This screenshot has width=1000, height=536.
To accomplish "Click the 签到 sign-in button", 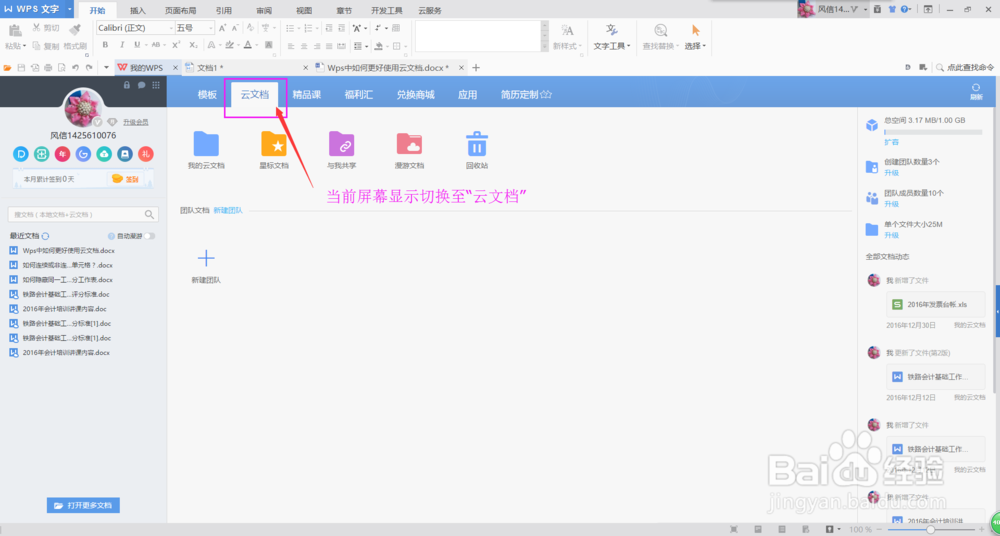I will pos(126,179).
